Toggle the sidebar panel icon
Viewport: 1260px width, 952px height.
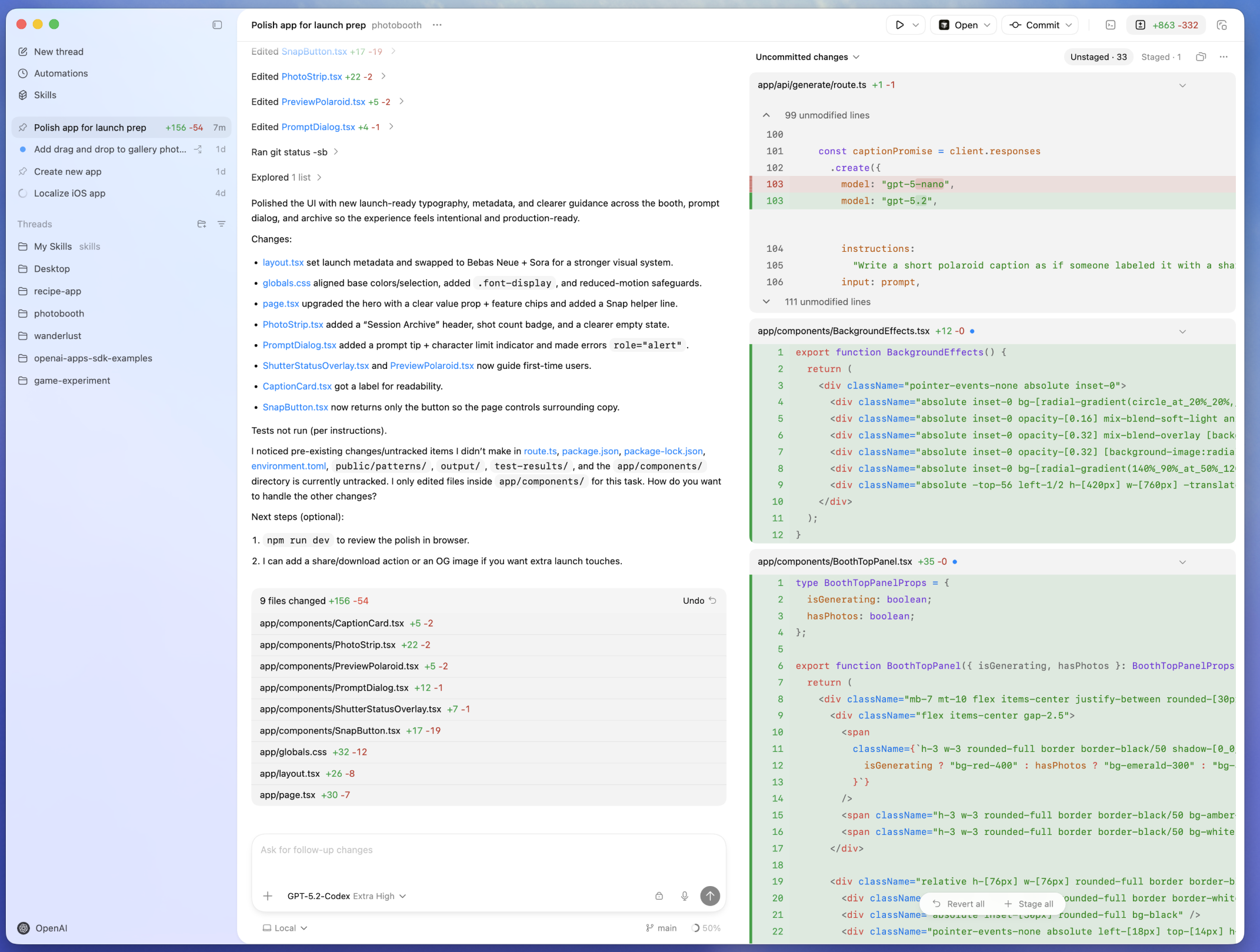point(217,25)
